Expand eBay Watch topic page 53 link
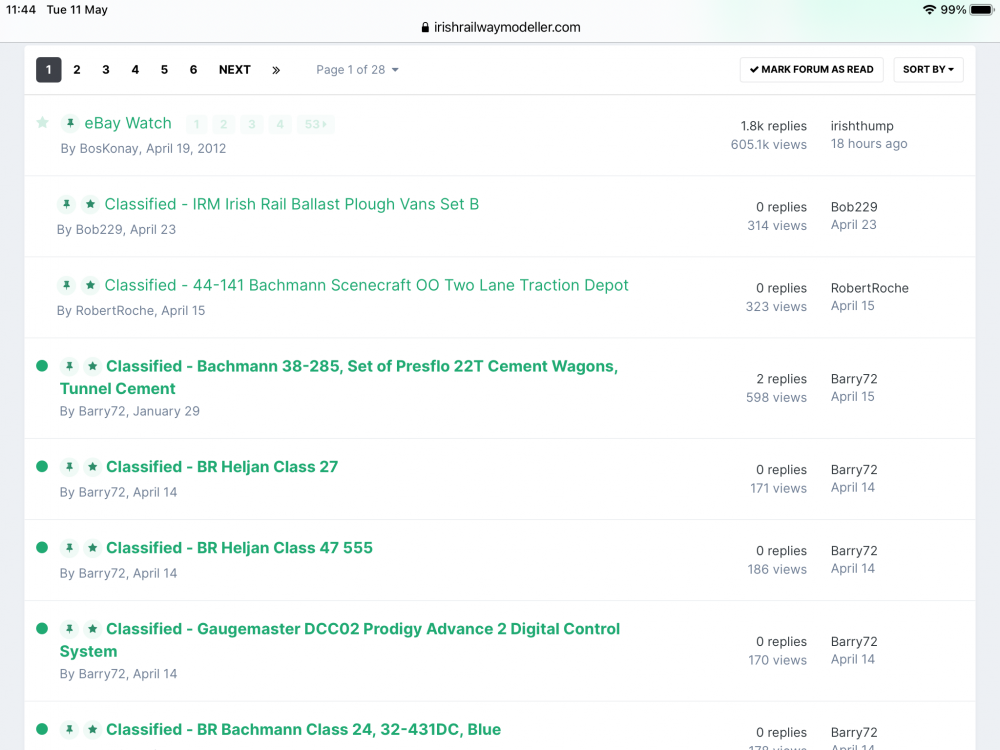Image resolution: width=1000 pixels, height=750 pixels. (x=316, y=125)
